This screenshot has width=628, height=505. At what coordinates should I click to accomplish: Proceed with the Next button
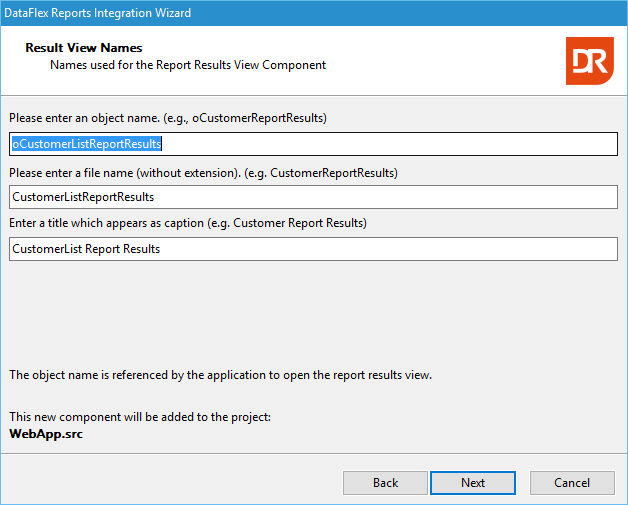point(473,483)
